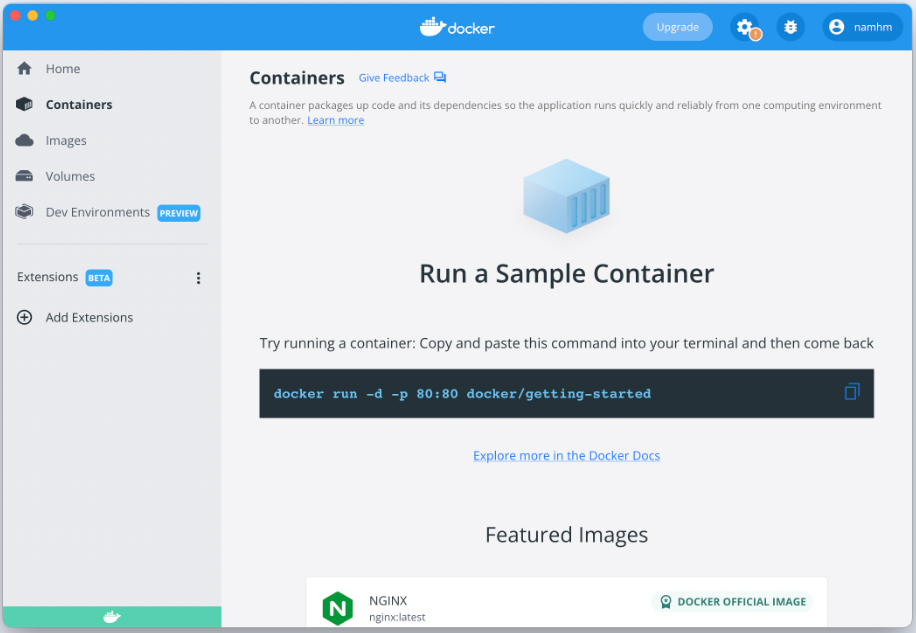The width and height of the screenshot is (916, 633).
Task: Click the NGINX logo icon
Action: click(x=338, y=608)
